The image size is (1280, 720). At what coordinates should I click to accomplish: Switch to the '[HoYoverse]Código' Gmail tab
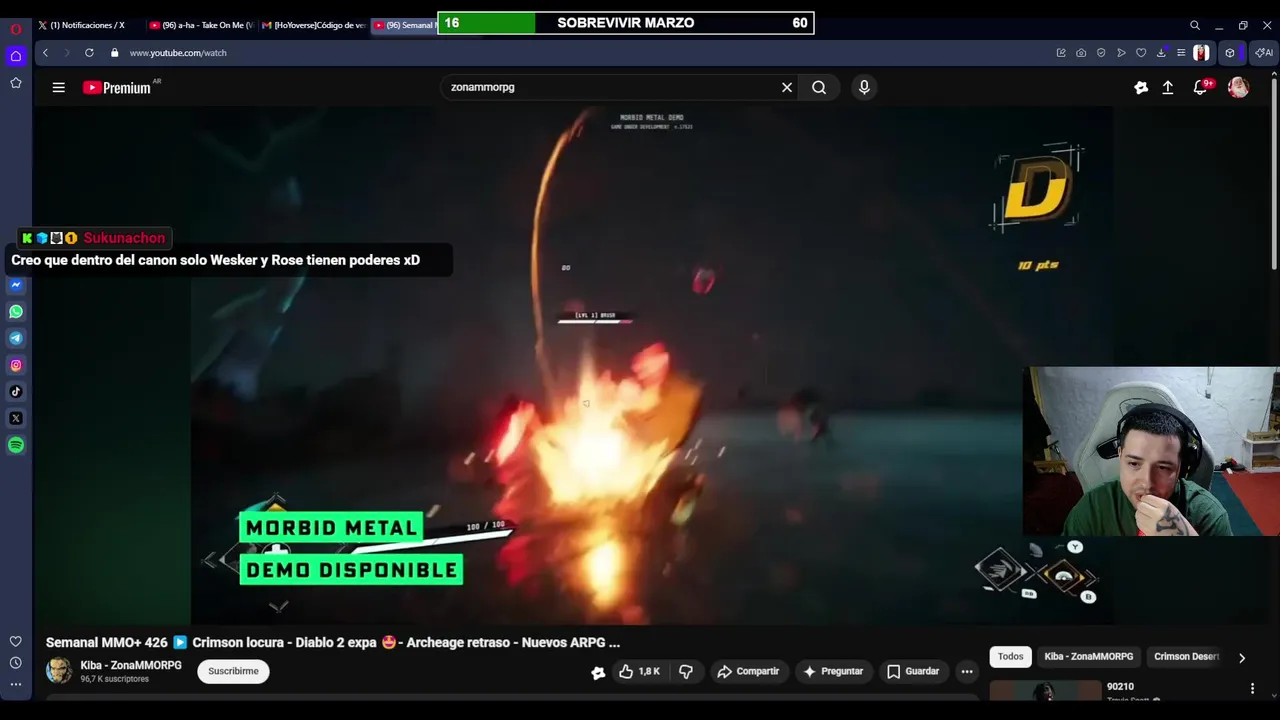pyautogui.click(x=314, y=25)
